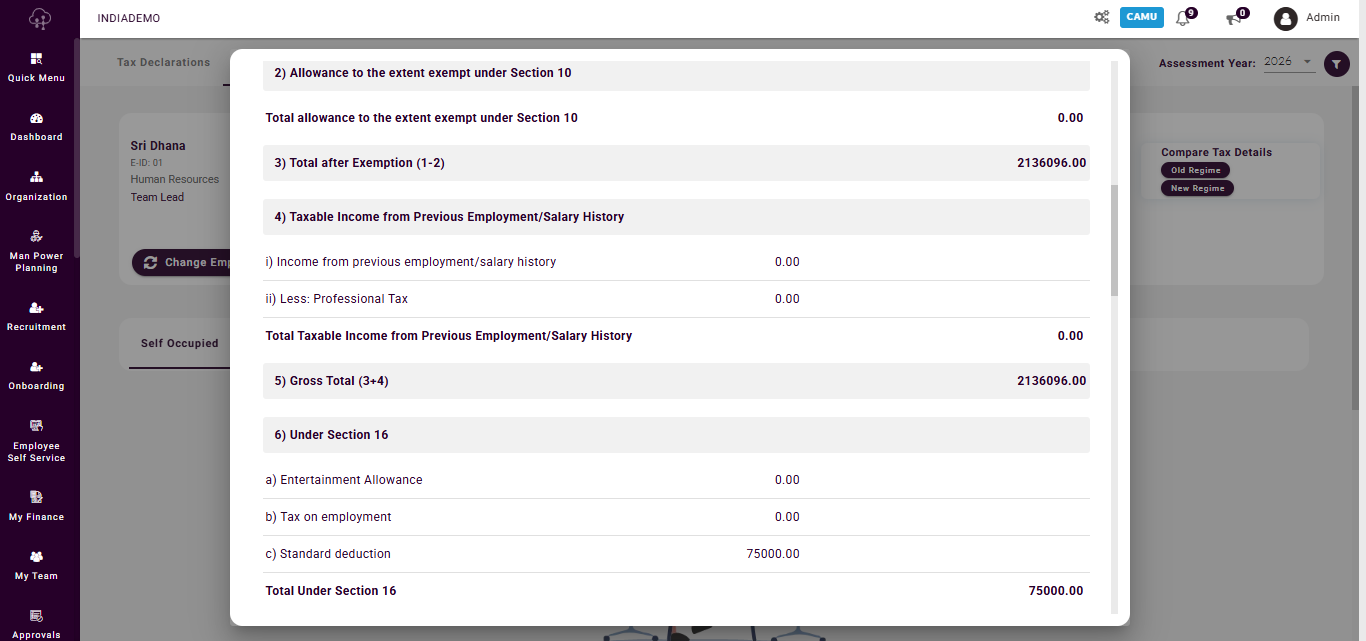This screenshot has width=1366, height=641.
Task: Click the tax details dialog scrollbar
Action: click(x=1116, y=240)
